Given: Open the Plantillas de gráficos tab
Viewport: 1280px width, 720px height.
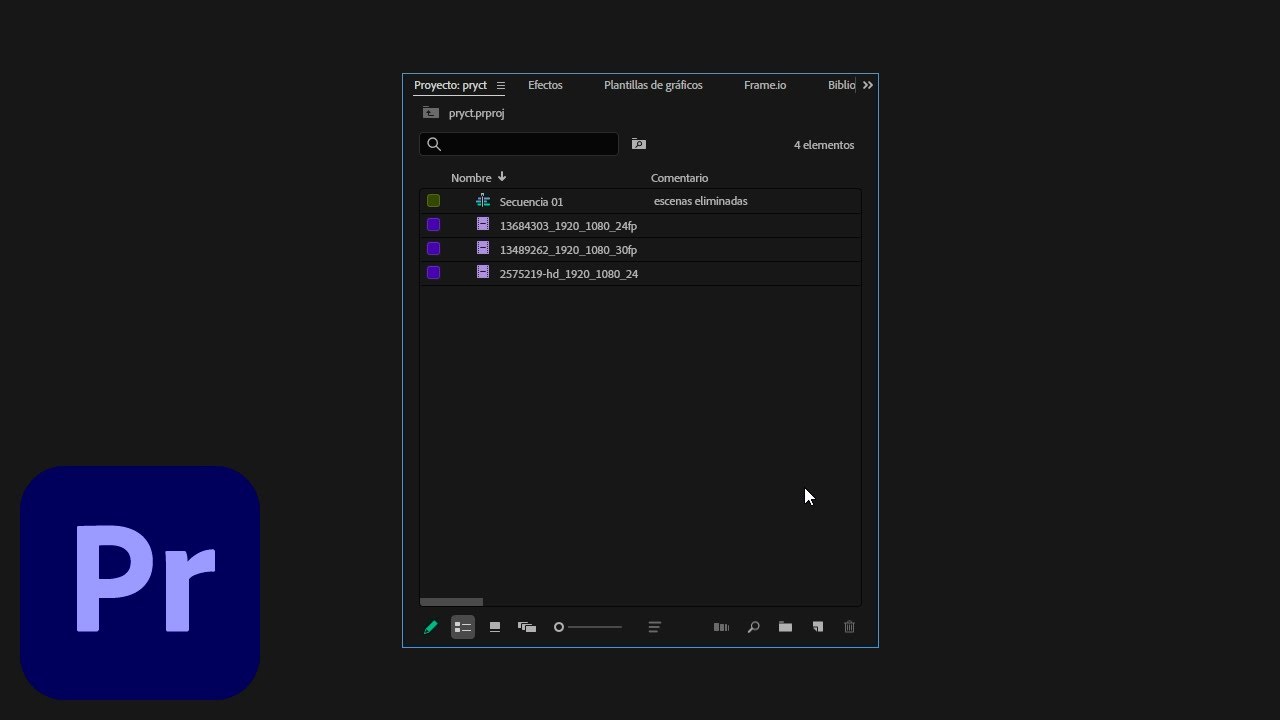Looking at the screenshot, I should tap(653, 85).
